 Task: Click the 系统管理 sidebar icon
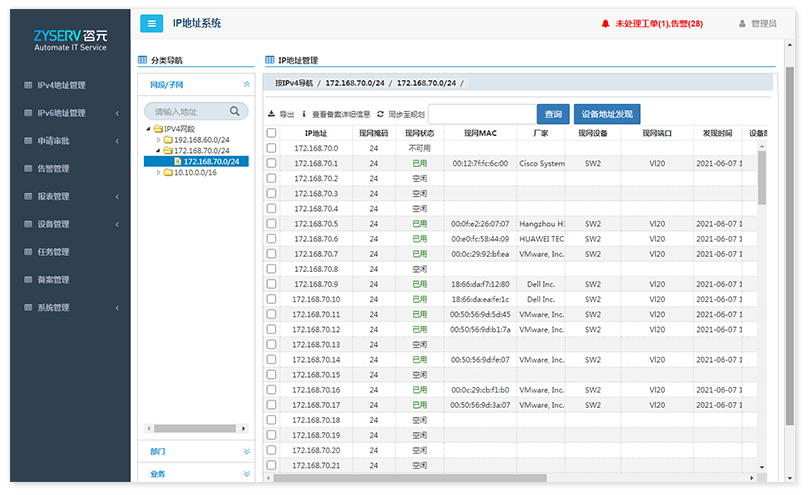coord(28,308)
